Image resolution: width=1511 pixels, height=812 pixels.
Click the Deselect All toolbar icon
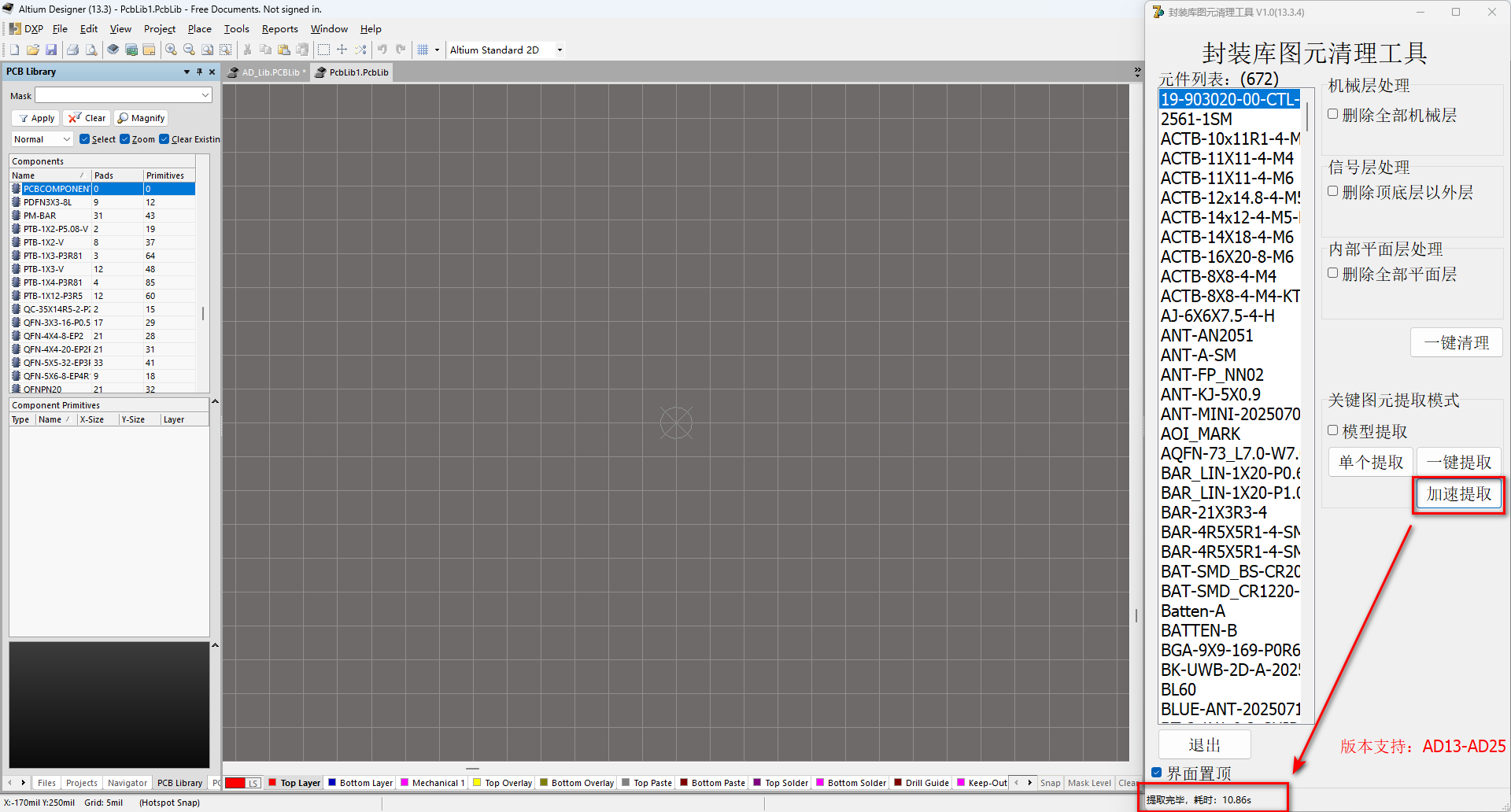click(360, 50)
